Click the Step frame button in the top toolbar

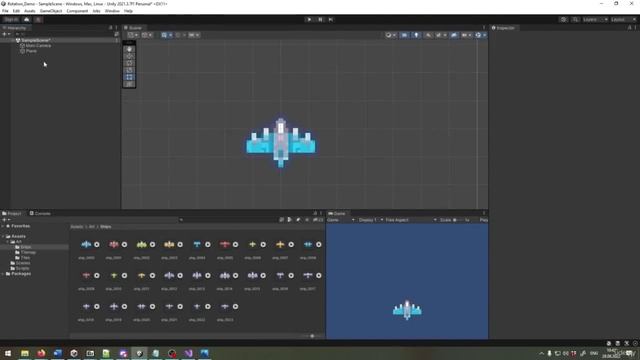pyautogui.click(x=331, y=20)
